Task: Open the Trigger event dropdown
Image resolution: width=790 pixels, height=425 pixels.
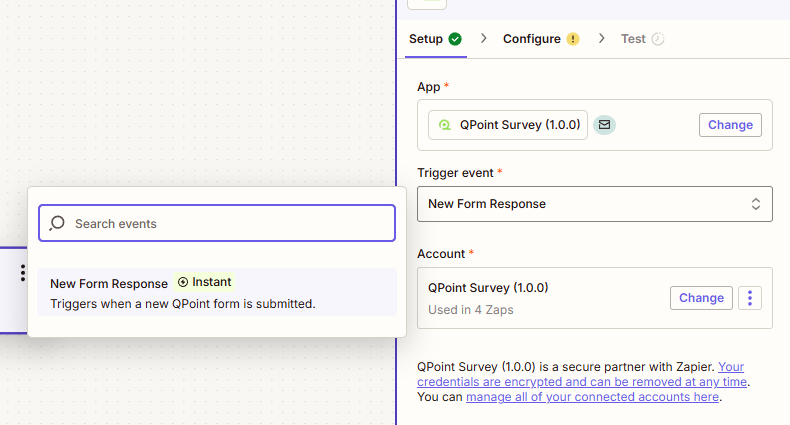Action: pos(595,204)
